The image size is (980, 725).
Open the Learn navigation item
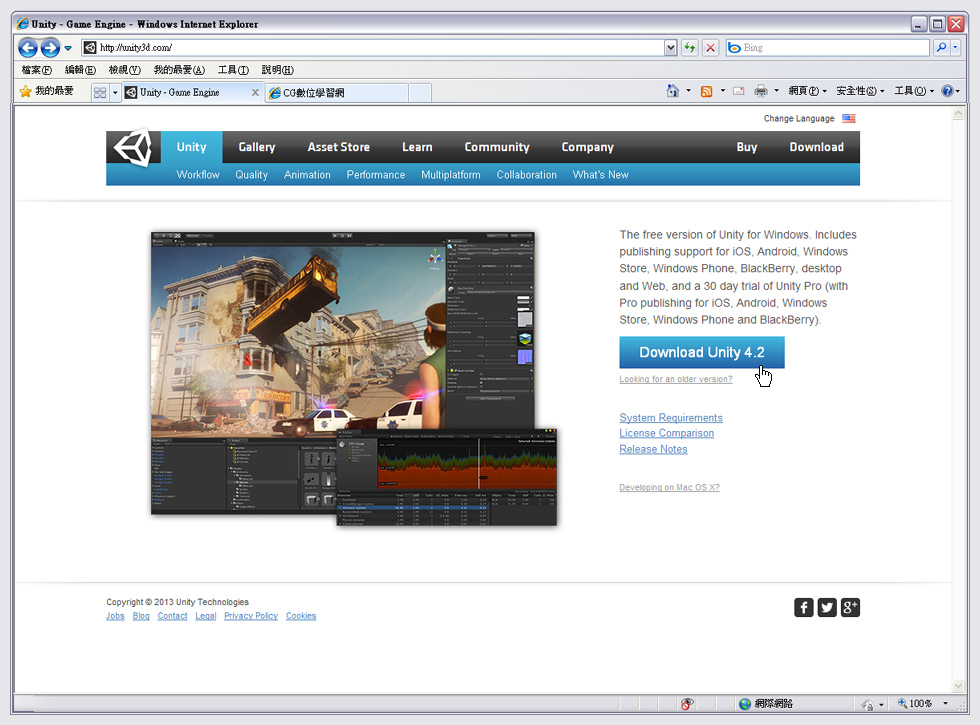(x=418, y=148)
